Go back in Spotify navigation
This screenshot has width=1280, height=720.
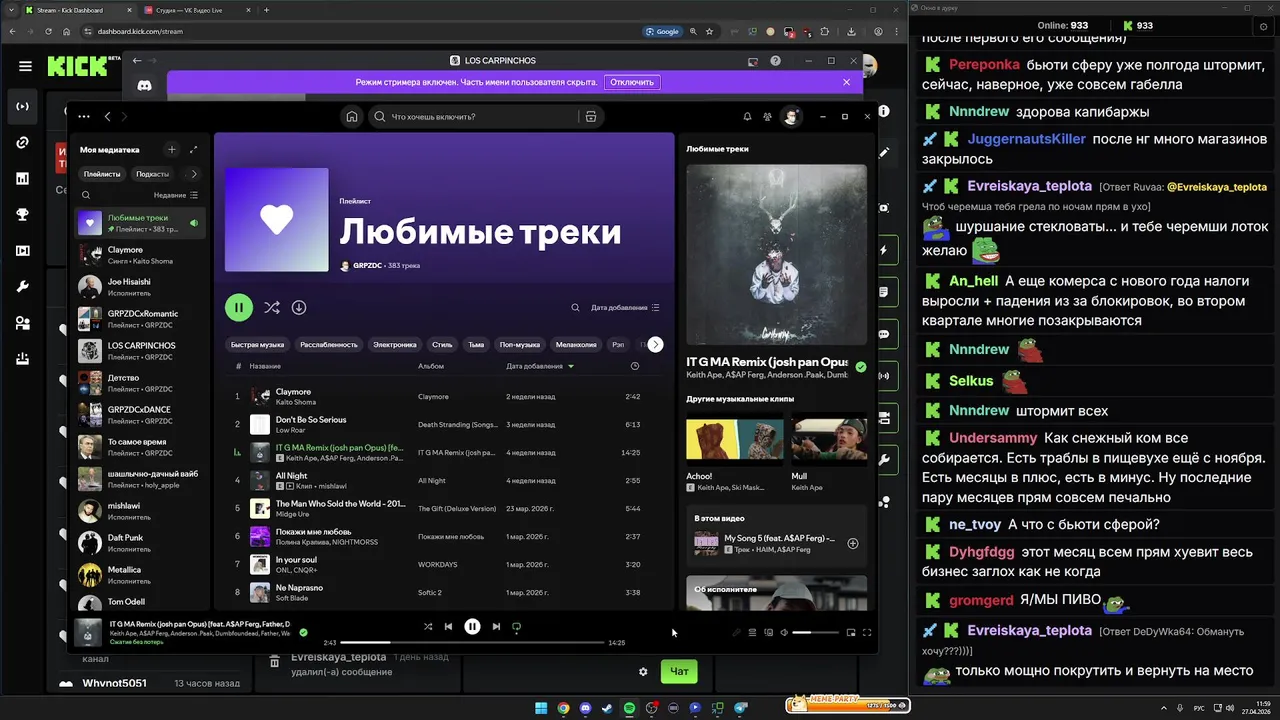click(x=108, y=117)
